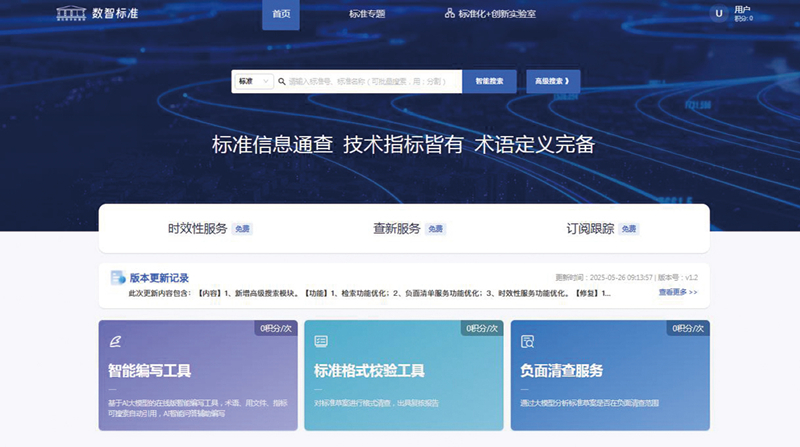Viewport: 800px width, 447px height.
Task: Open the 标准化+创新实验室 menu item
Action: pyautogui.click(x=497, y=14)
